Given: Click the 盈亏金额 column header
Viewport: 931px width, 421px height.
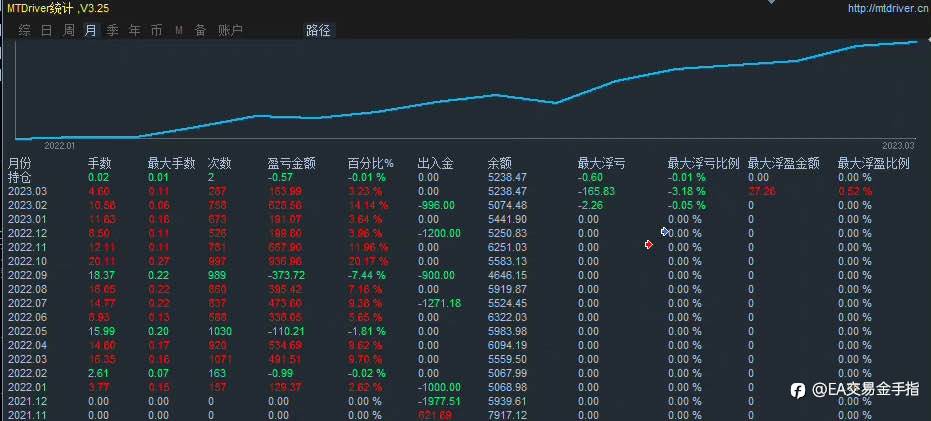Looking at the screenshot, I should tap(292, 163).
